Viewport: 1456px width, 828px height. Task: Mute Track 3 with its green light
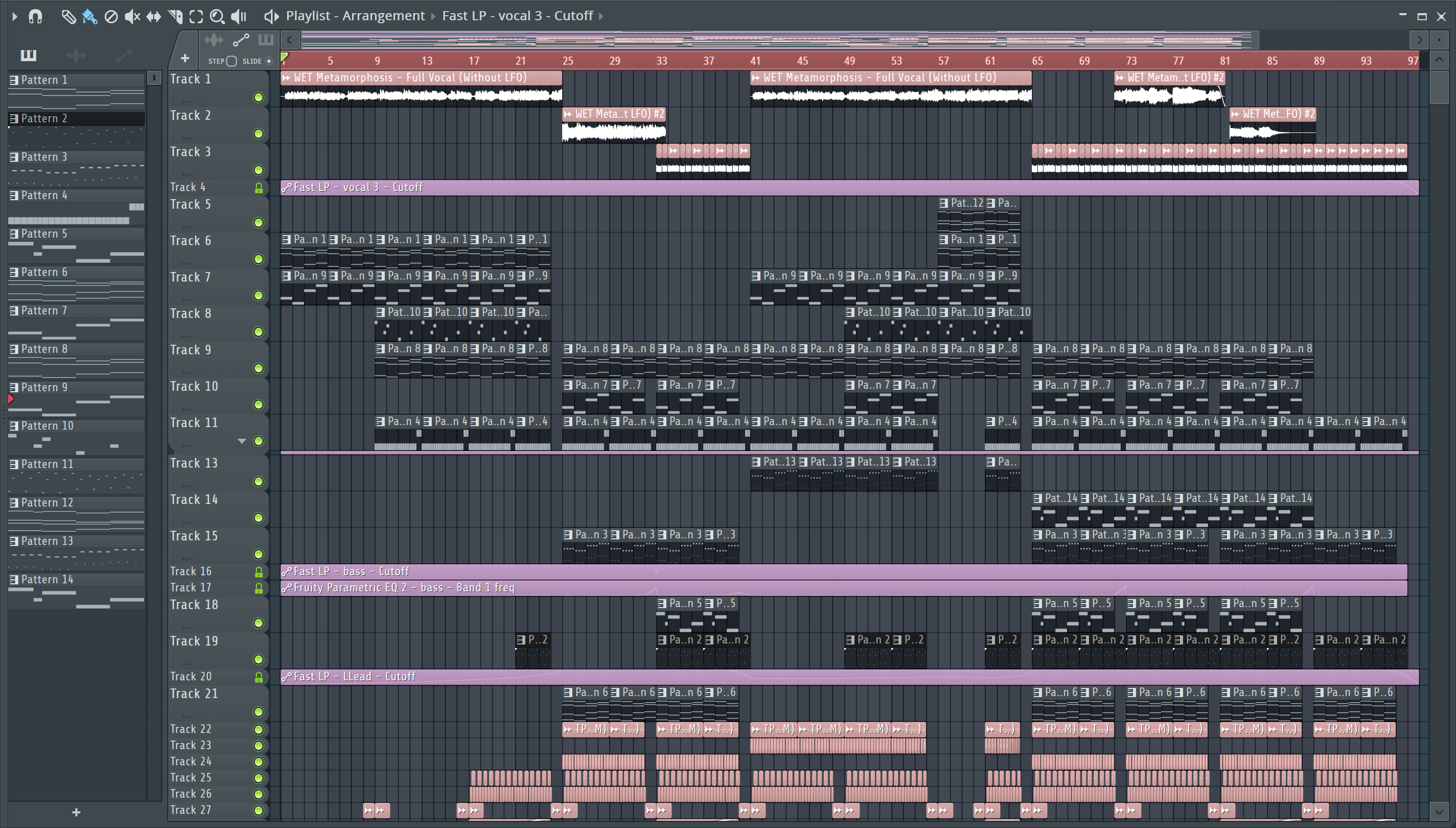[259, 170]
